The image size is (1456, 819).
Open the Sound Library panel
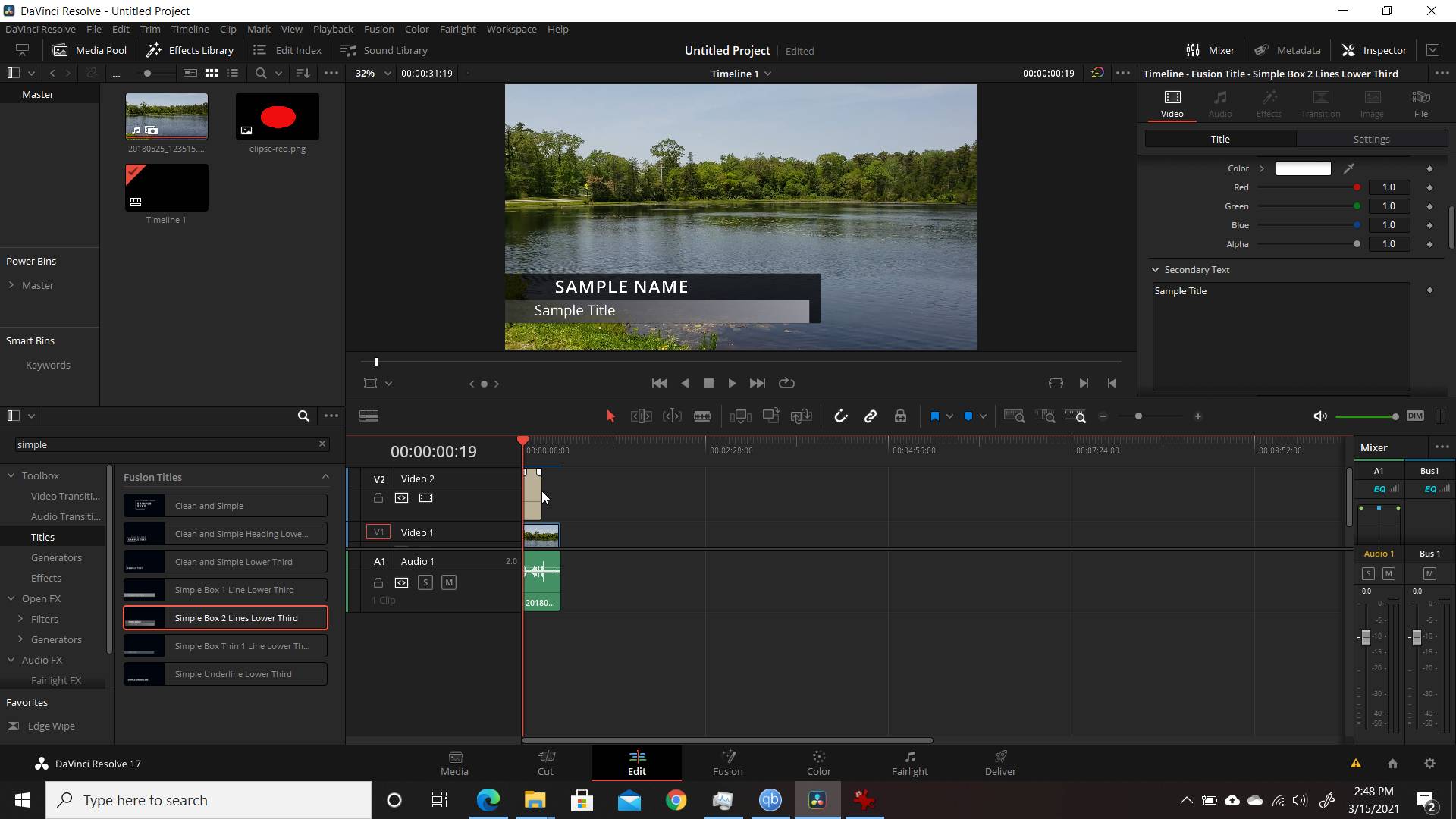coord(384,50)
